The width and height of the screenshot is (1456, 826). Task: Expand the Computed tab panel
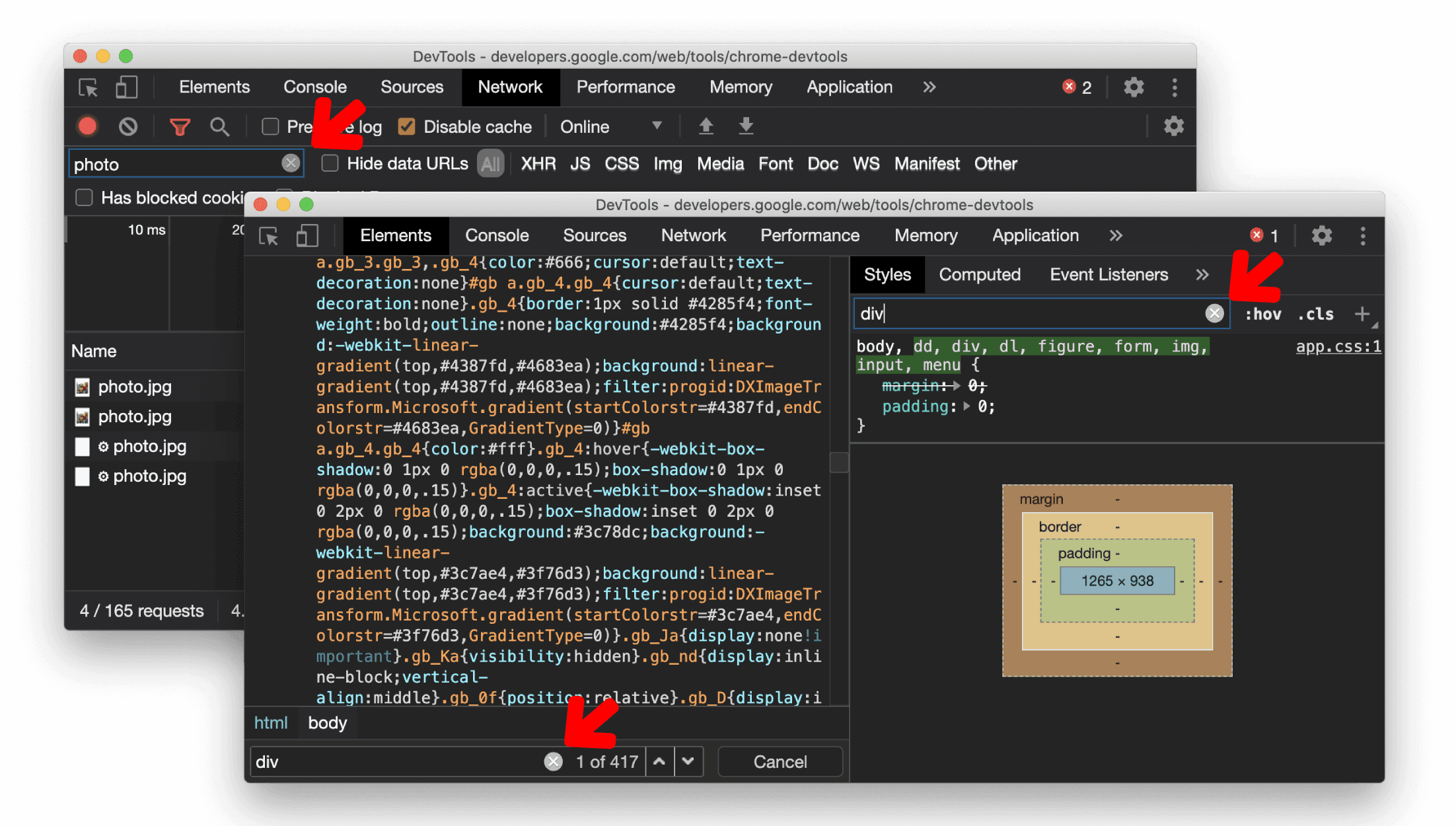(x=980, y=275)
